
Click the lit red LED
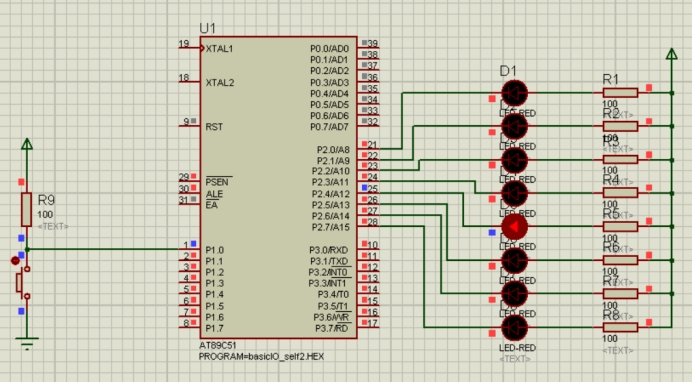(514, 226)
